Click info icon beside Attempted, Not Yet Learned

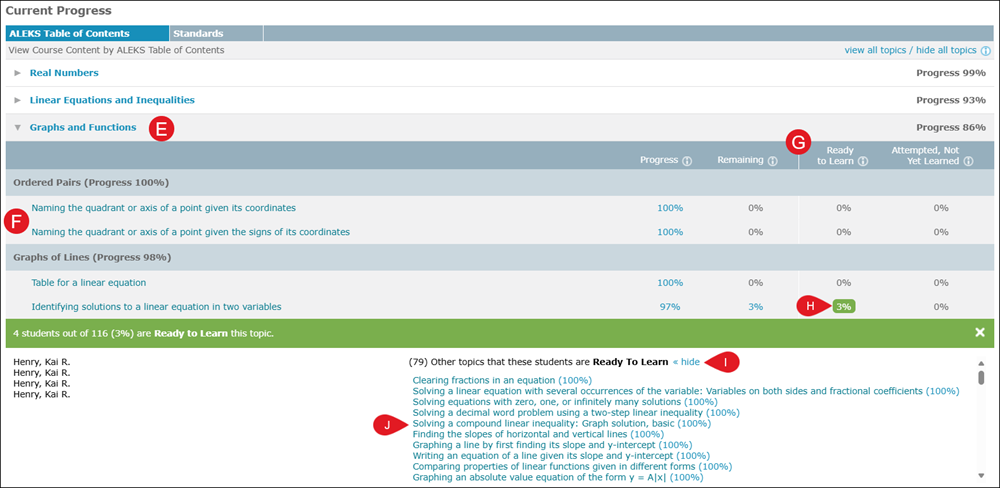click(969, 161)
